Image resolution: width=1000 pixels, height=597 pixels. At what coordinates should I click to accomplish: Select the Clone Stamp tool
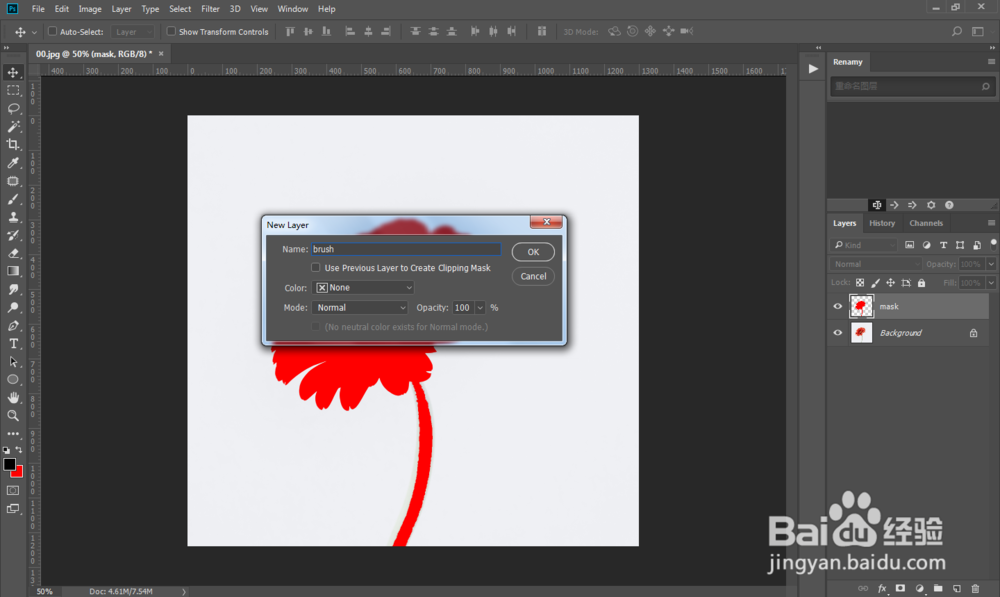tap(13, 217)
